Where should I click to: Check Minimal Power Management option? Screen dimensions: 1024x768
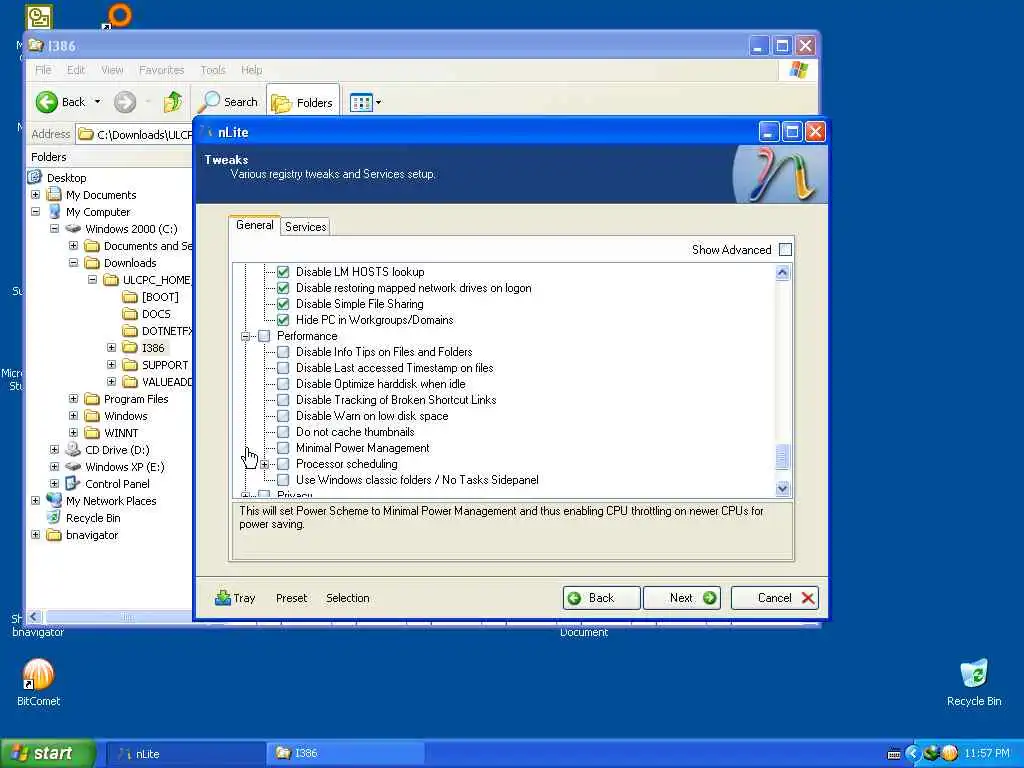point(283,448)
